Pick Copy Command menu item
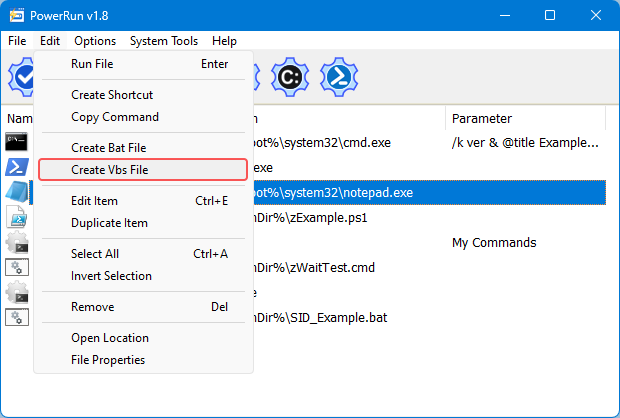620x418 pixels. [115, 117]
